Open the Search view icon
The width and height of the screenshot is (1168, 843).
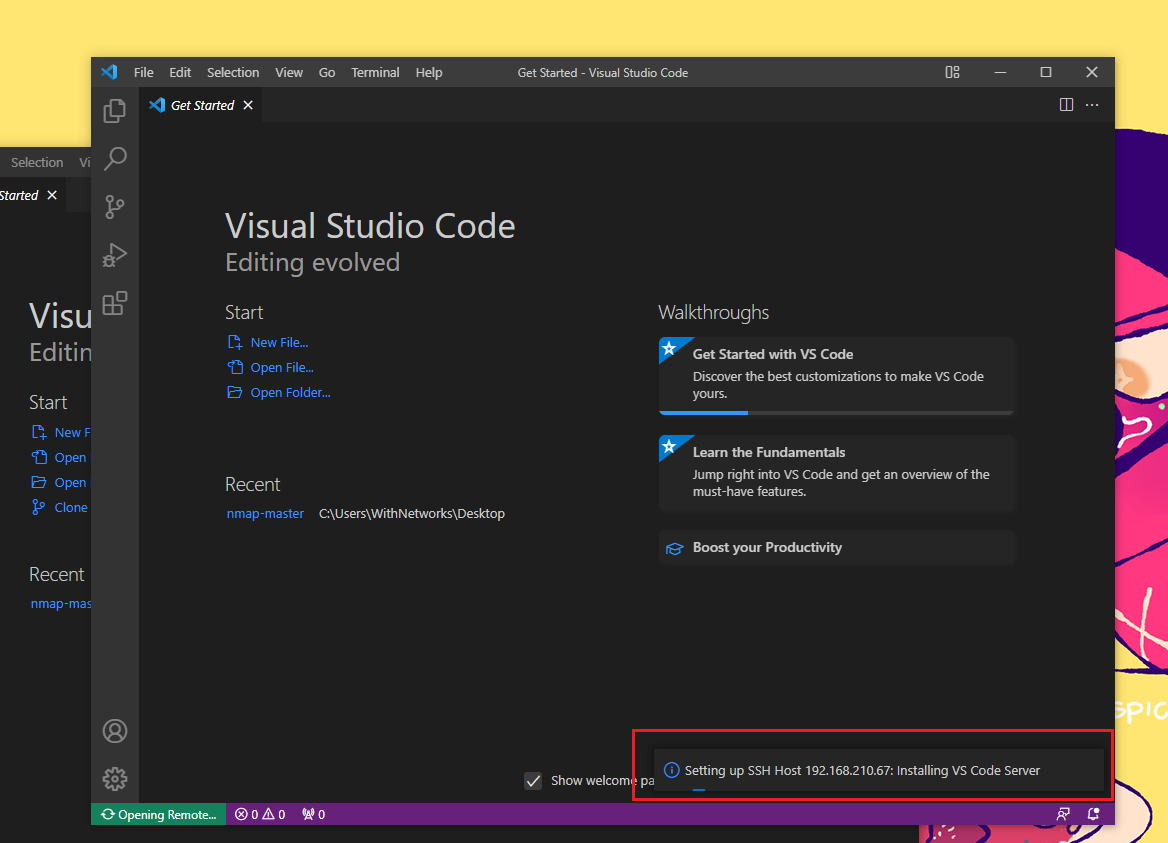coord(115,159)
